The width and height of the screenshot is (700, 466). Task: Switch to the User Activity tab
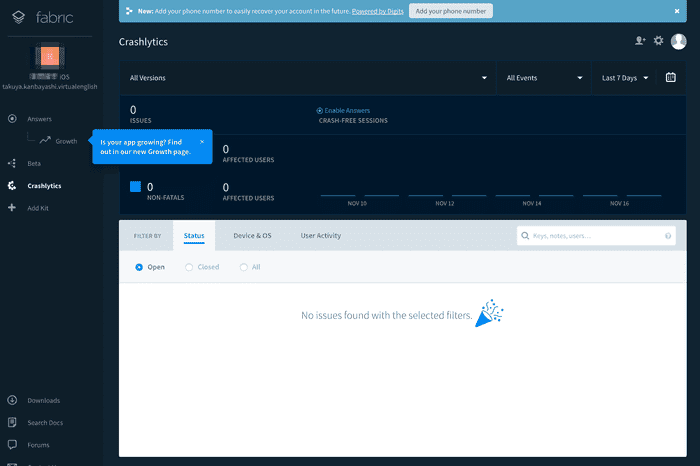pyautogui.click(x=321, y=235)
